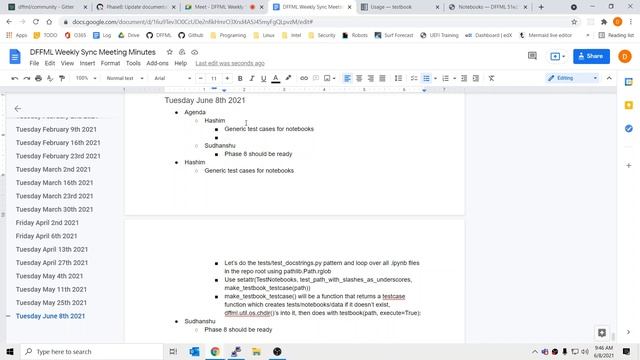Image resolution: width=640 pixels, height=360 pixels.
Task: Open the Edit menu
Action: (x=50, y=63)
